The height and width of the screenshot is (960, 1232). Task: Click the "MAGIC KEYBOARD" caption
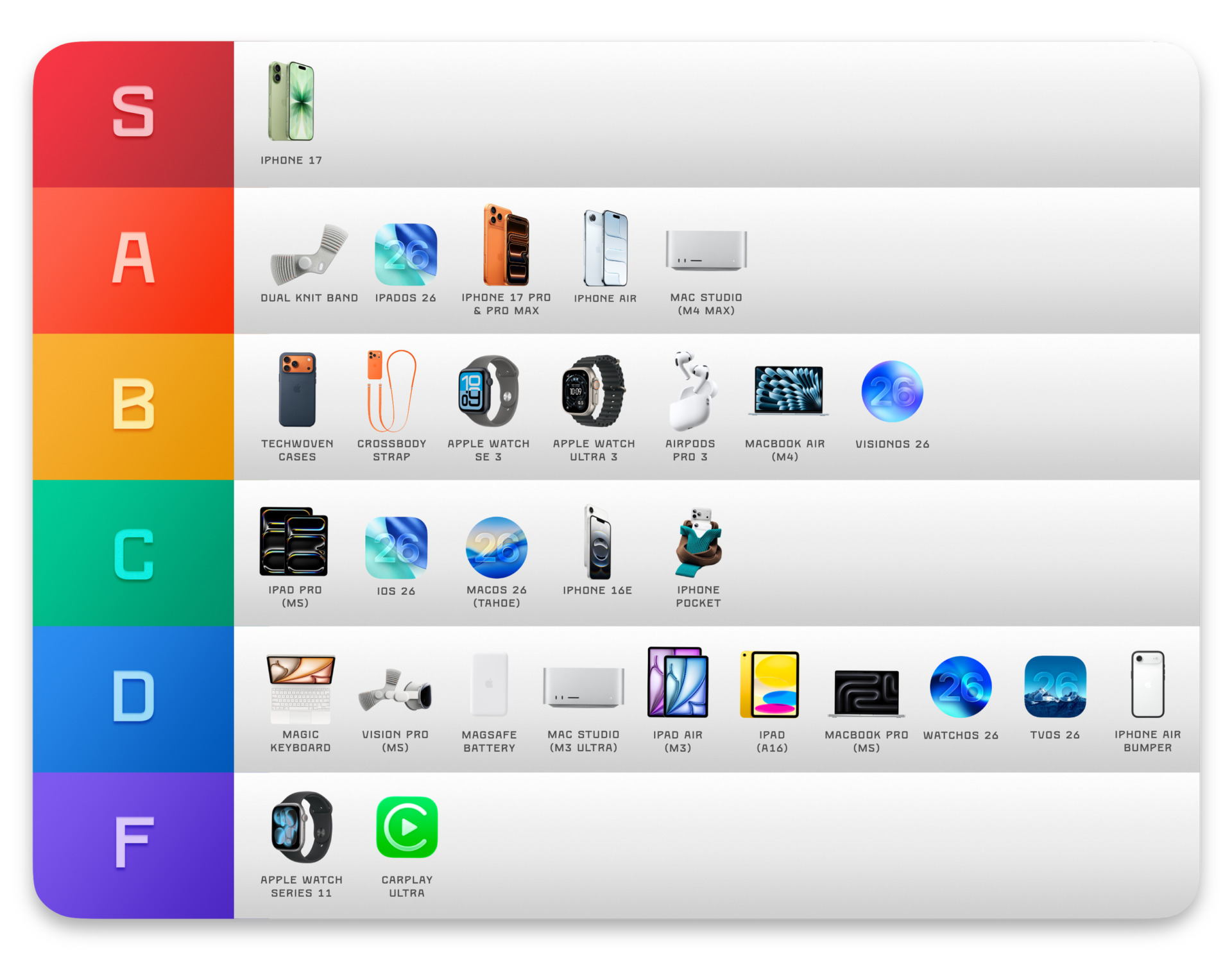click(300, 741)
